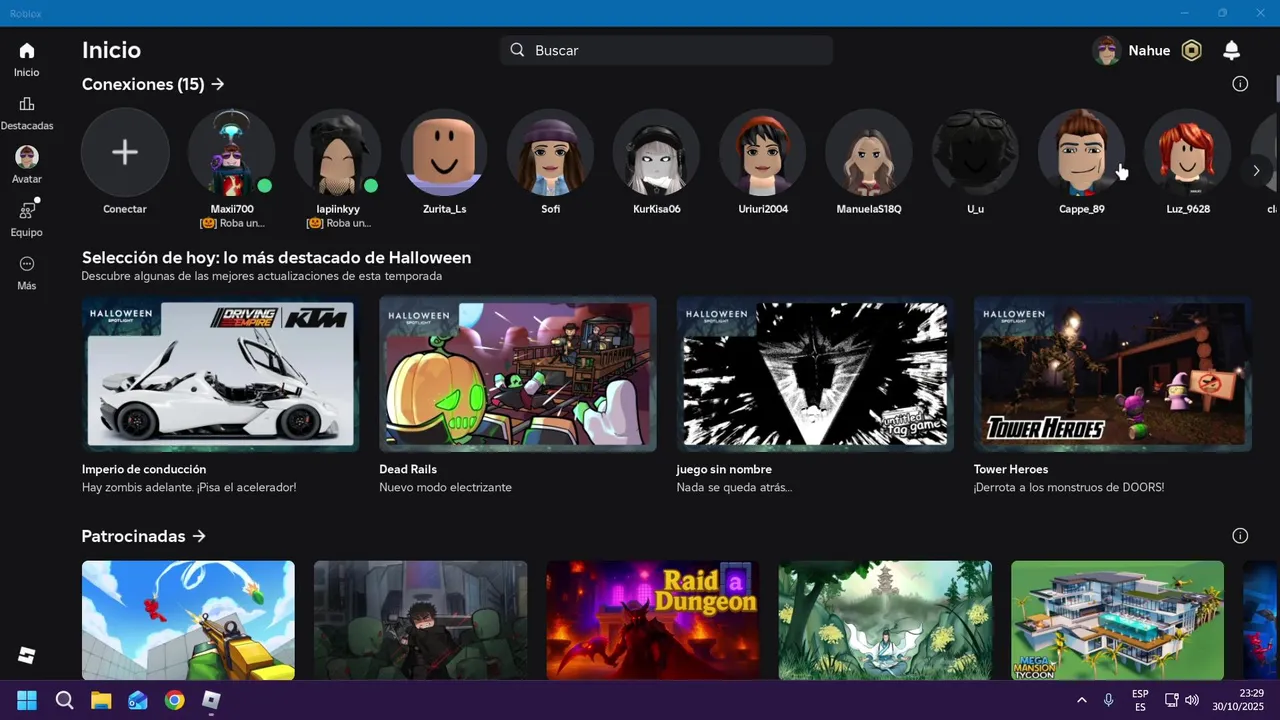Open Nahue profile avatar
Image resolution: width=1280 pixels, height=720 pixels.
pyautogui.click(x=1106, y=50)
